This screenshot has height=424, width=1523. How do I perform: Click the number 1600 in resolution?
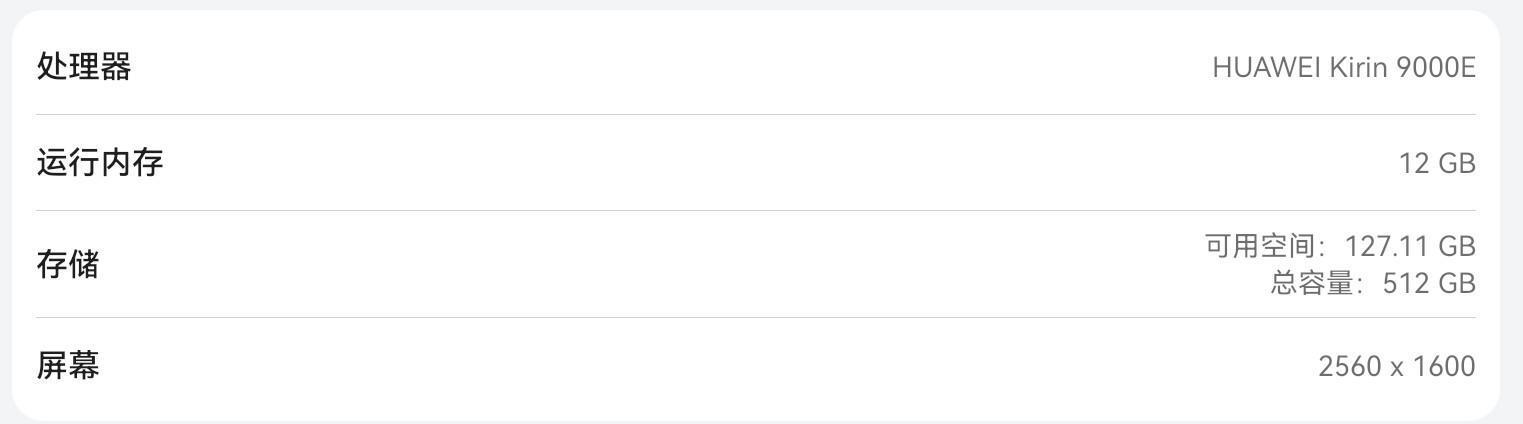pyautogui.click(x=1444, y=367)
